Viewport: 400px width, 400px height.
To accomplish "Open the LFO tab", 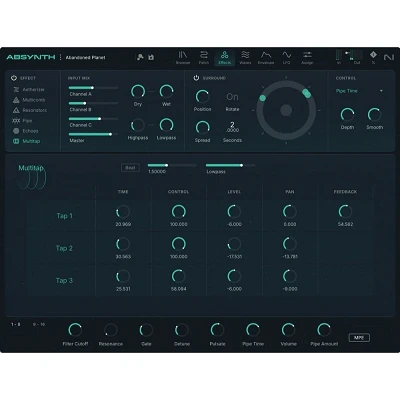I will pos(286,58).
